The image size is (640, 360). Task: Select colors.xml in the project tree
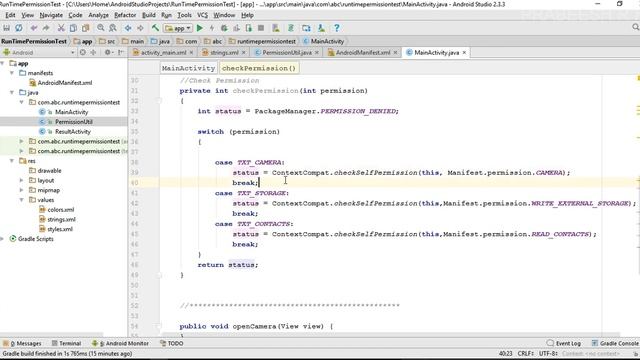point(61,210)
